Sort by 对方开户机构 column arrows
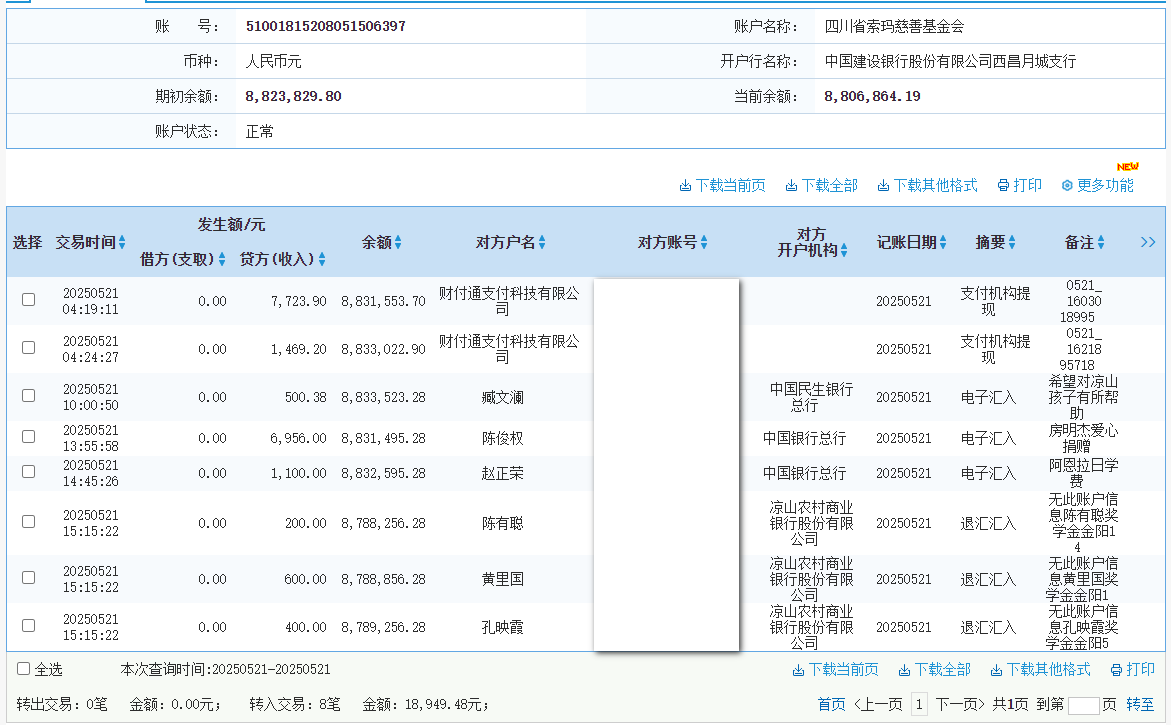The height and width of the screenshot is (725, 1171). (844, 251)
